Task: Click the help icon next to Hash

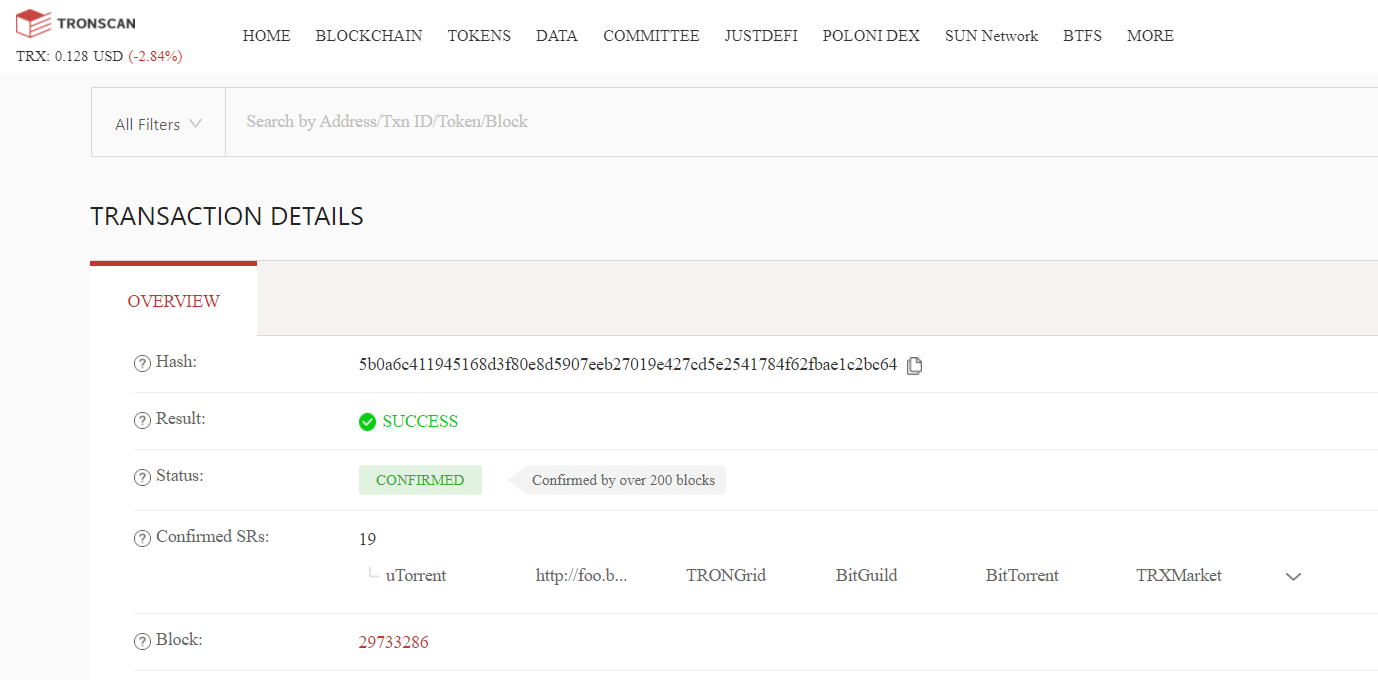Action: click(x=141, y=363)
